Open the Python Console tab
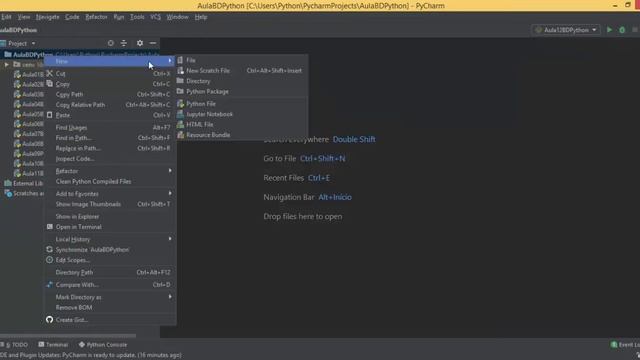Viewport: 640px width, 360px height. point(103,344)
